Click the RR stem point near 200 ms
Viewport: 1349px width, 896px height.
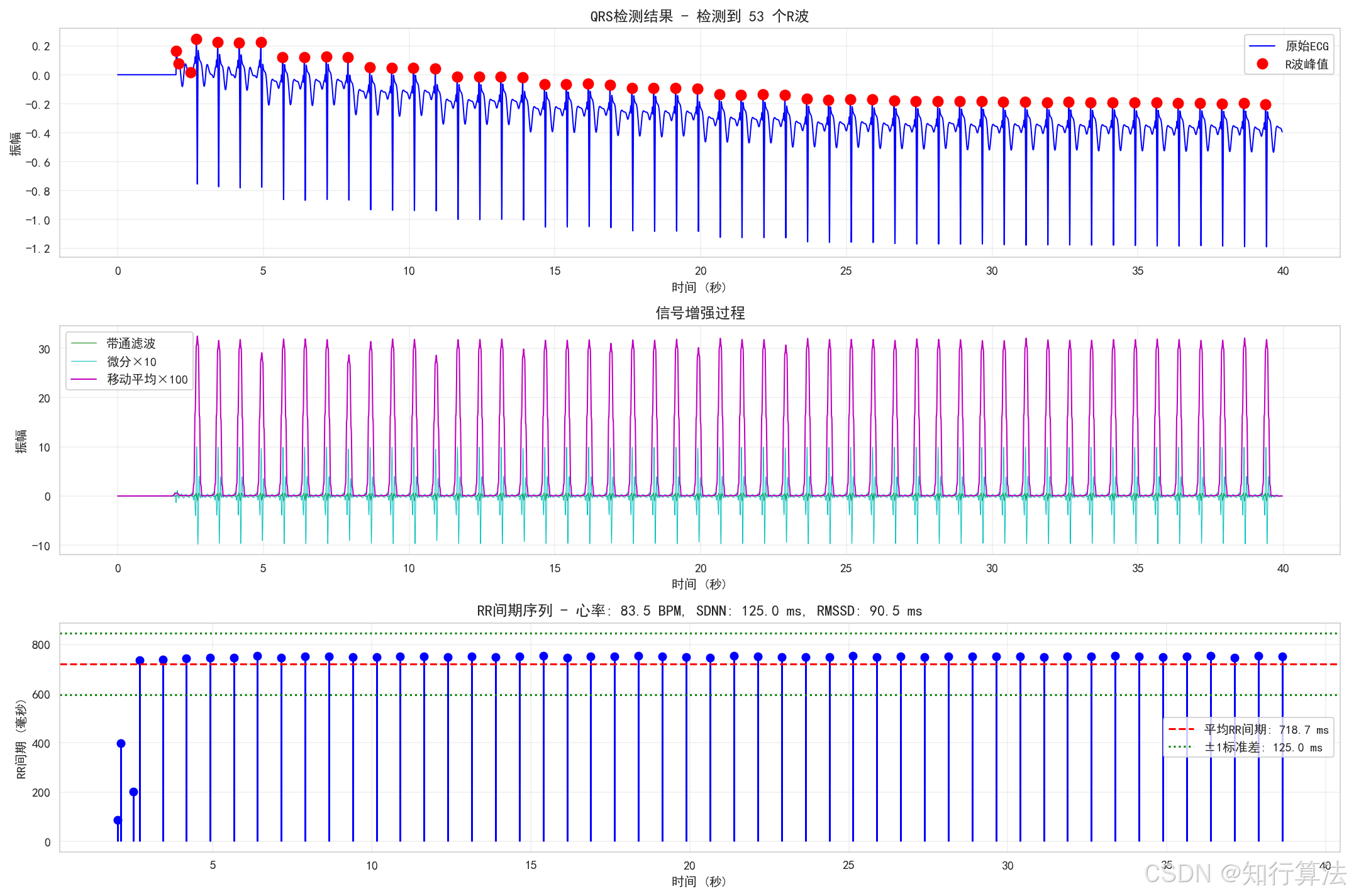(x=133, y=792)
